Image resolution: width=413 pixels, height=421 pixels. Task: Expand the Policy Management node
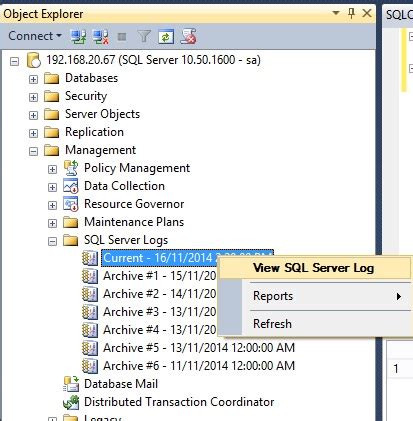tap(52, 169)
